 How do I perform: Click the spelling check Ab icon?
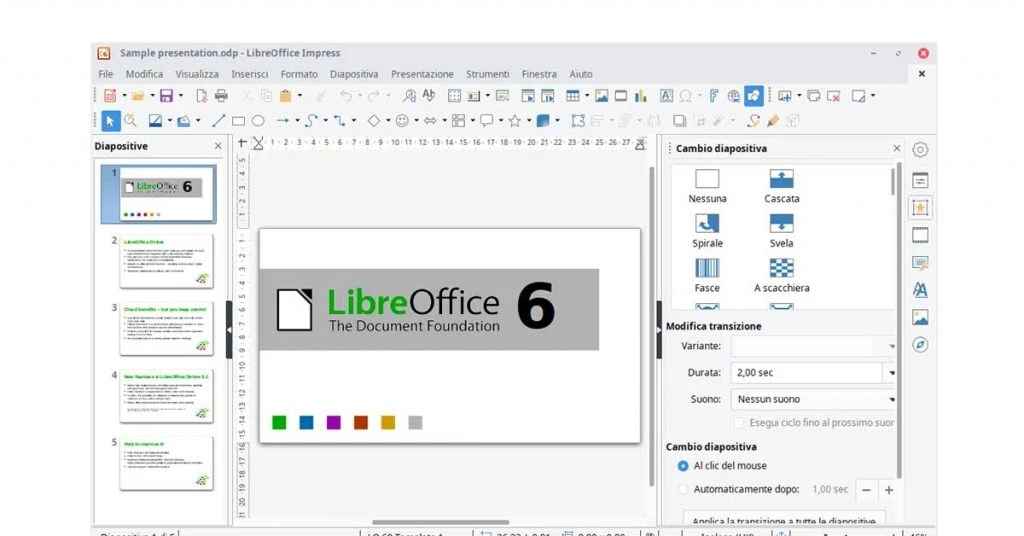click(428, 95)
